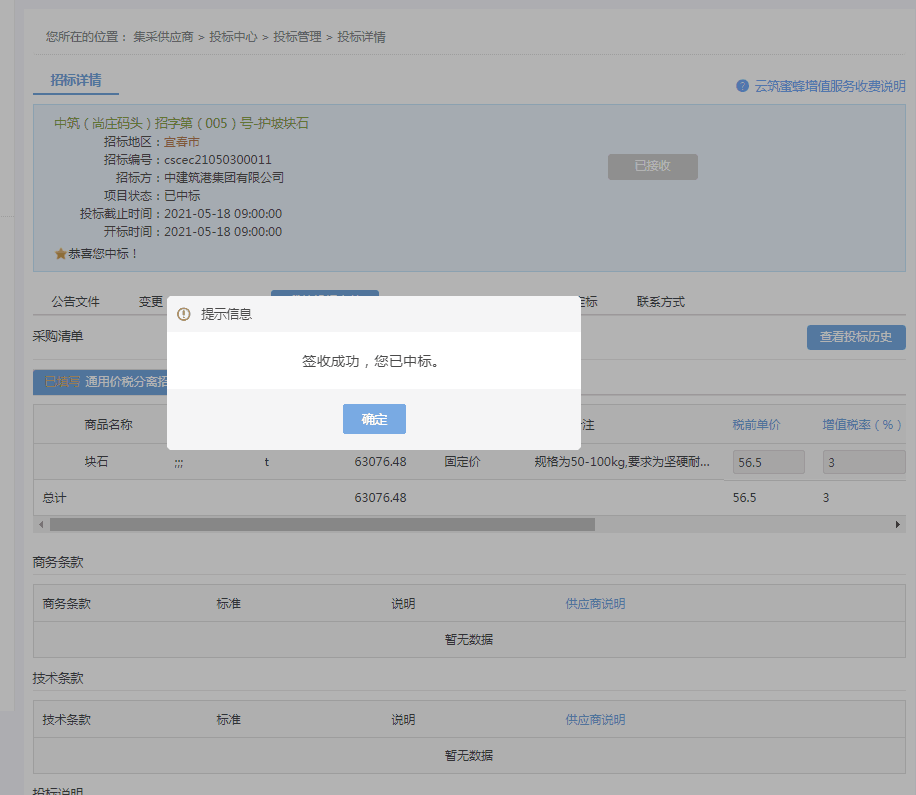Click the 供应商说明 header under 商务条款

click(x=595, y=604)
